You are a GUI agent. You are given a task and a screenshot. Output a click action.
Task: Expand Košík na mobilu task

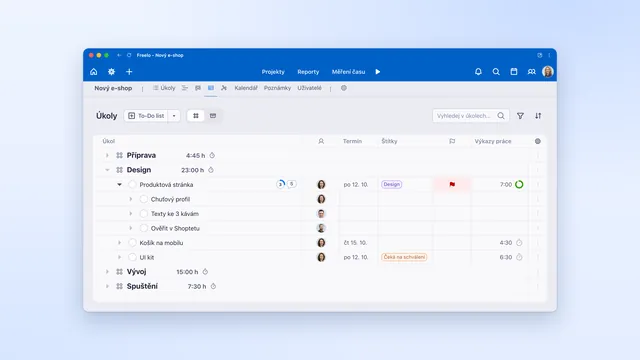pos(120,243)
